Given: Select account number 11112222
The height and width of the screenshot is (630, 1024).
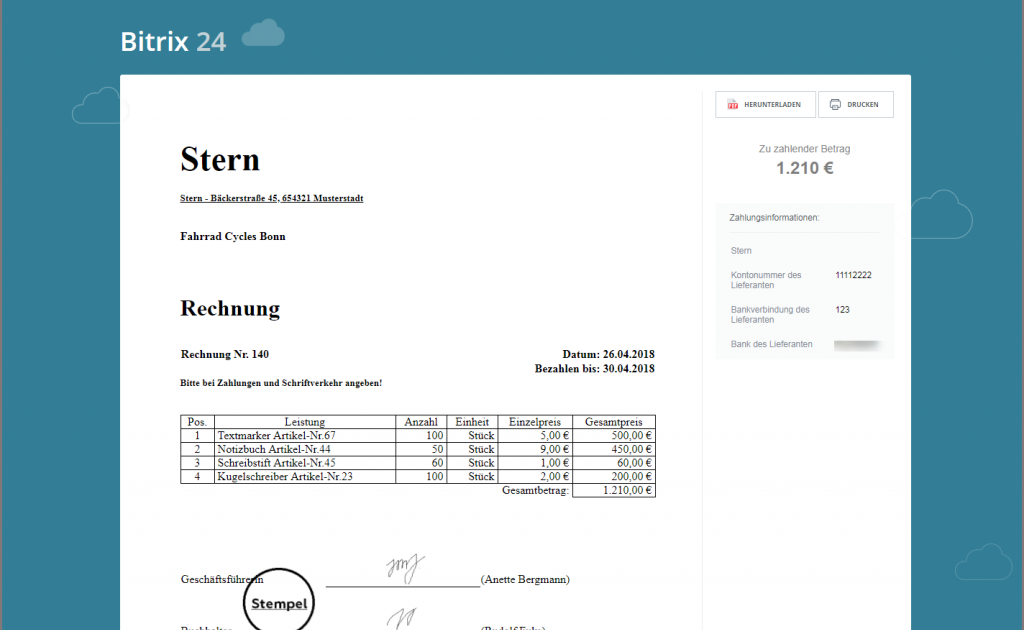Looking at the screenshot, I should pos(854,276).
